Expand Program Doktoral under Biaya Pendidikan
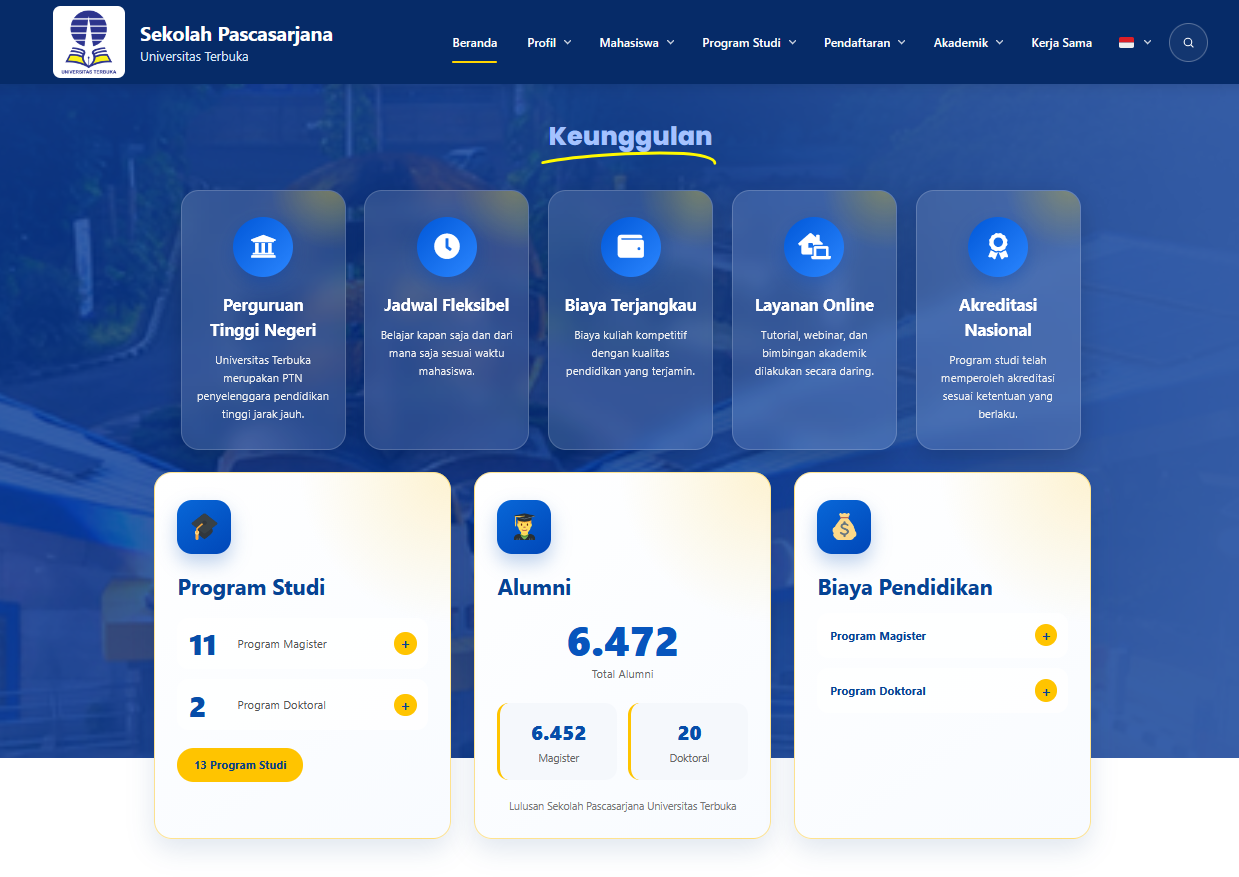1239x877 pixels. coord(1045,691)
